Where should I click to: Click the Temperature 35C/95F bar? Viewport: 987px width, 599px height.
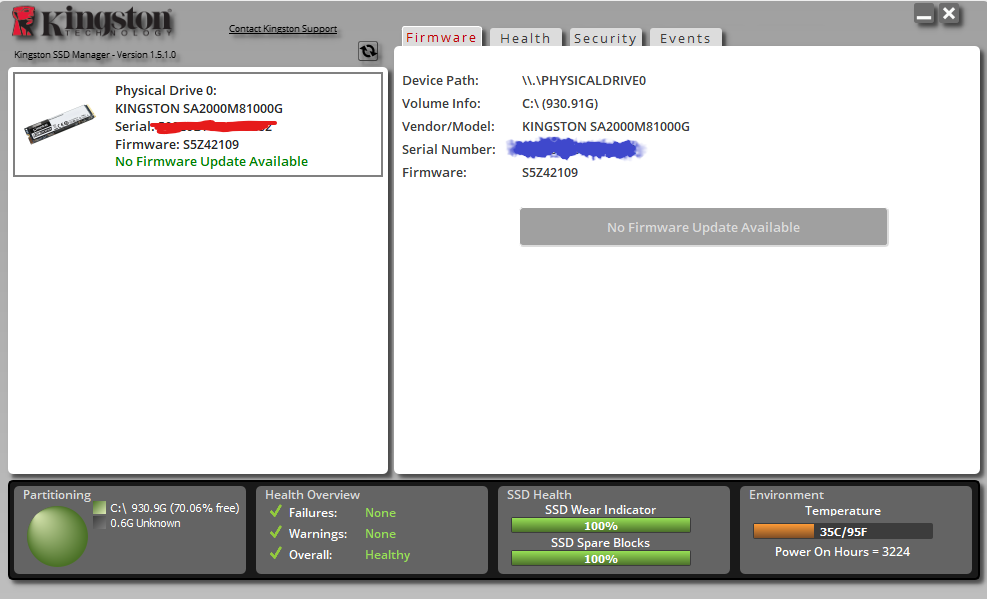pyautogui.click(x=843, y=531)
